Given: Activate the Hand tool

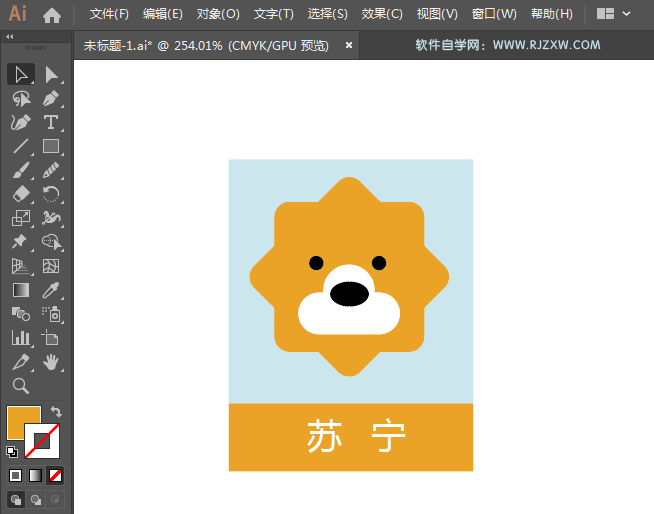Looking at the screenshot, I should click(51, 362).
